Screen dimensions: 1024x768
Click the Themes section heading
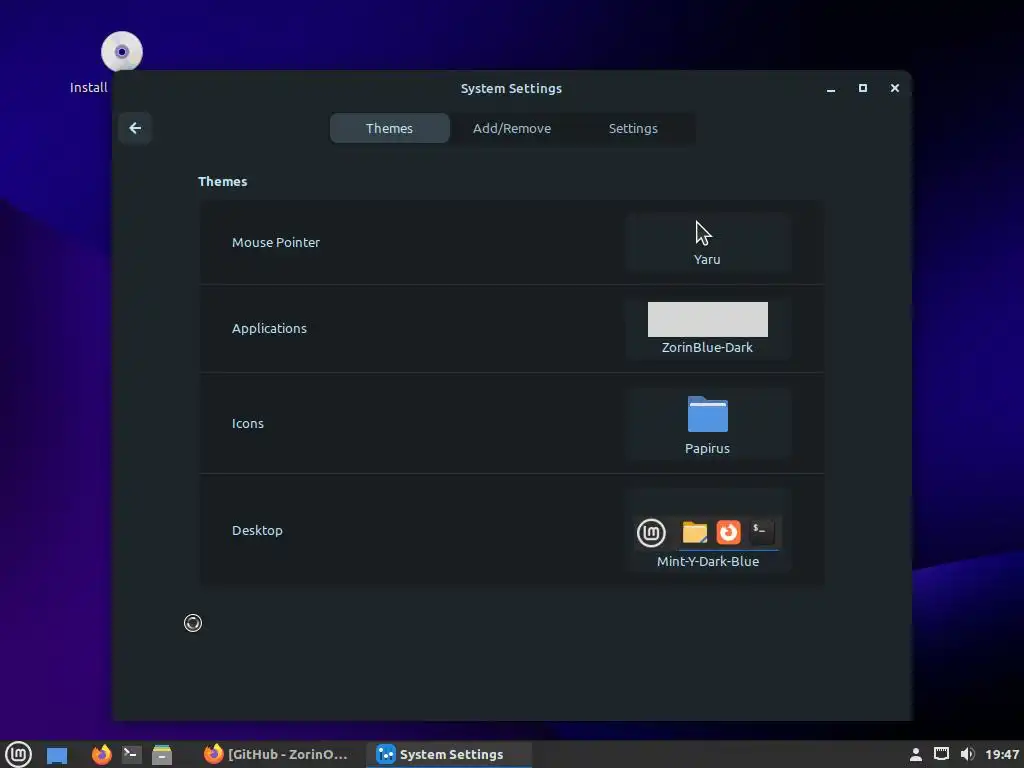pyautogui.click(x=223, y=182)
